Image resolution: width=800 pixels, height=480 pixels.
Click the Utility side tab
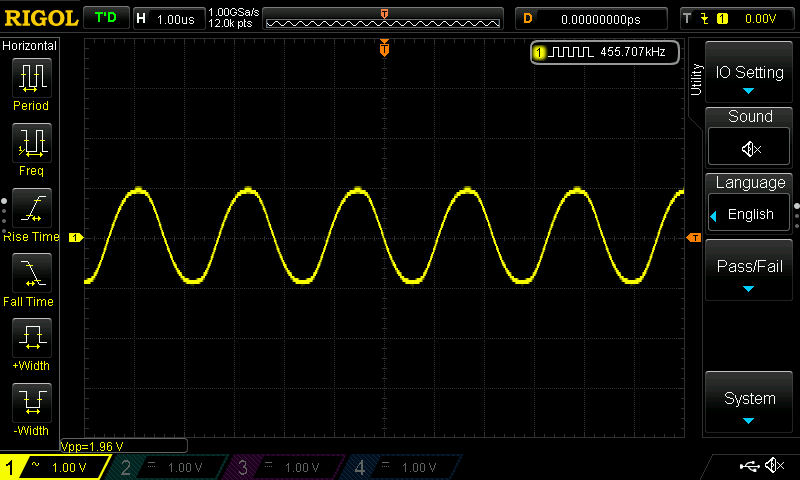pyautogui.click(x=696, y=80)
